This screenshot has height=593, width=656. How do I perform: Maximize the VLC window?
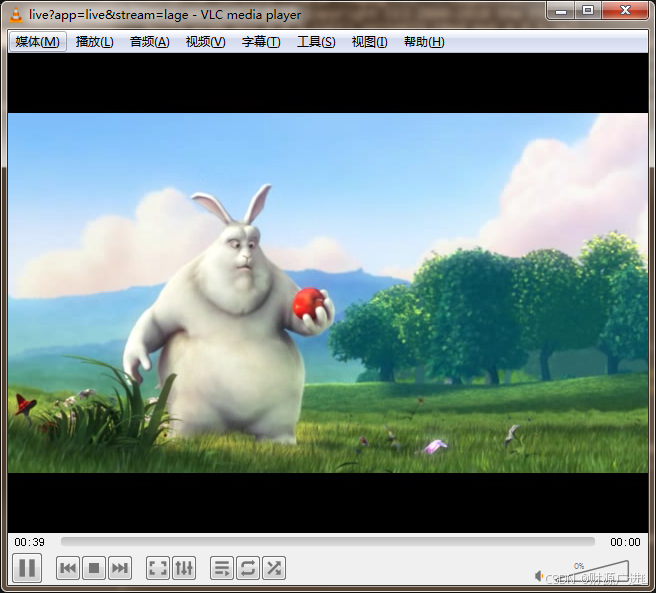[588, 10]
